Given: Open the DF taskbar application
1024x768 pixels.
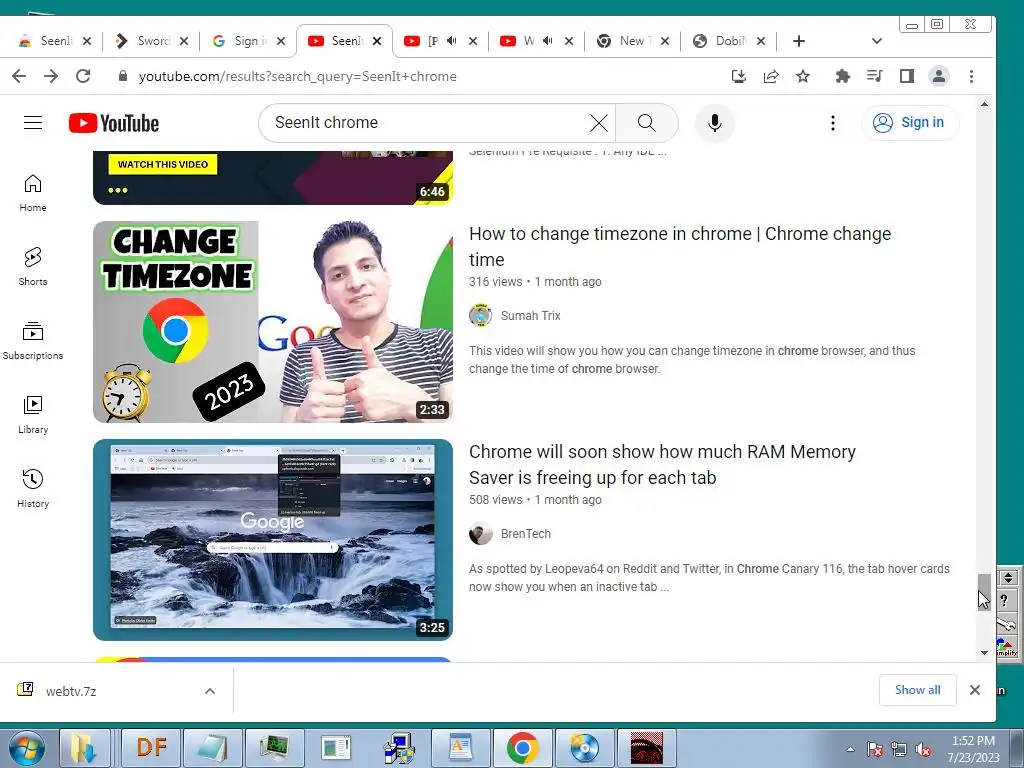Looking at the screenshot, I should click(152, 747).
